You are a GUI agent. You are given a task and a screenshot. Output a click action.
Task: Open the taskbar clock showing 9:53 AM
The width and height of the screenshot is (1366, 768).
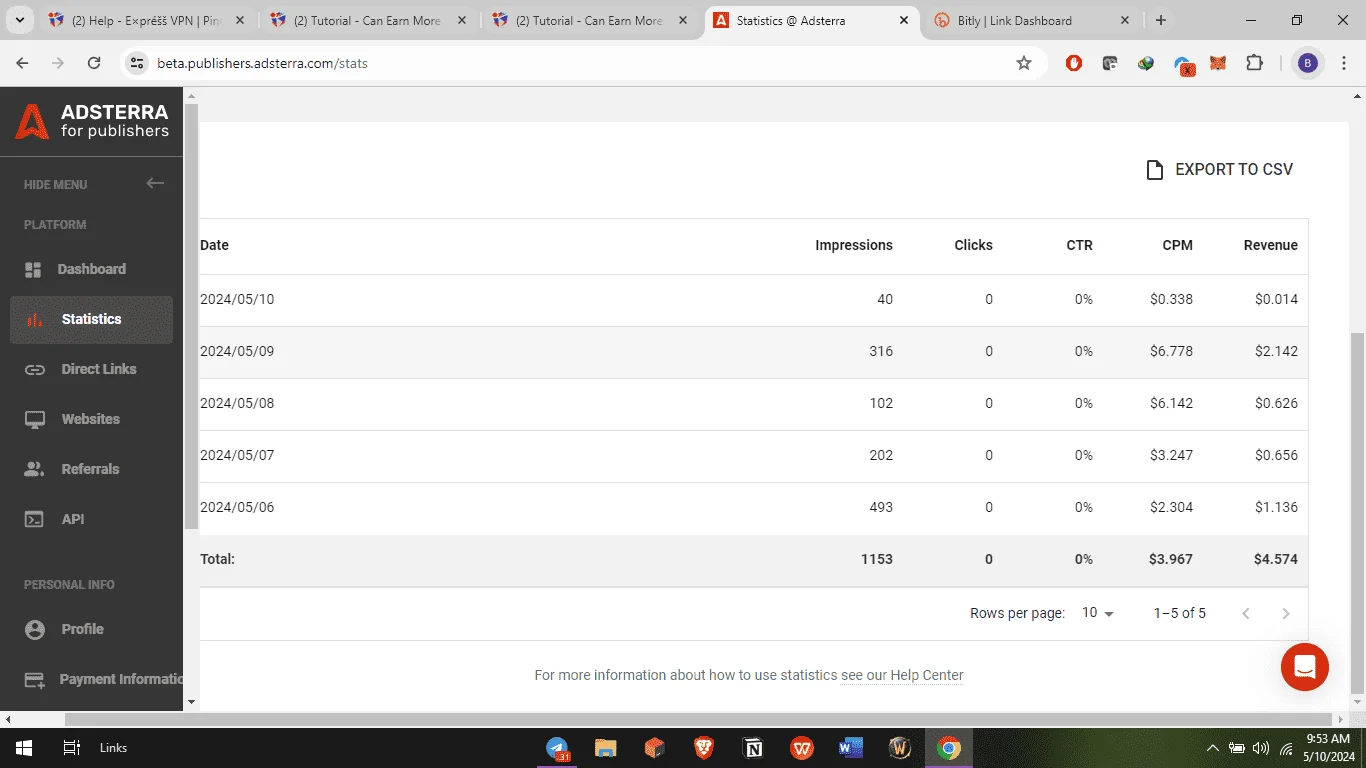1330,748
